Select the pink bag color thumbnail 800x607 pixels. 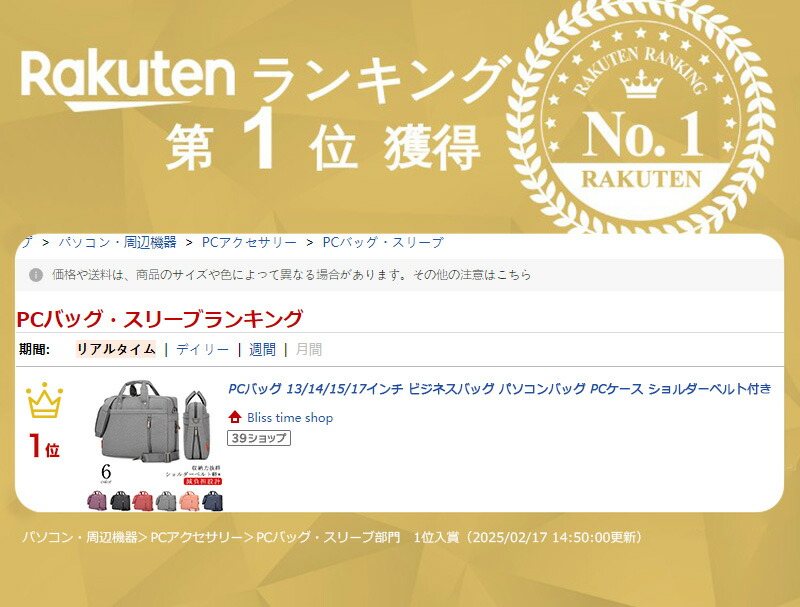(189, 500)
